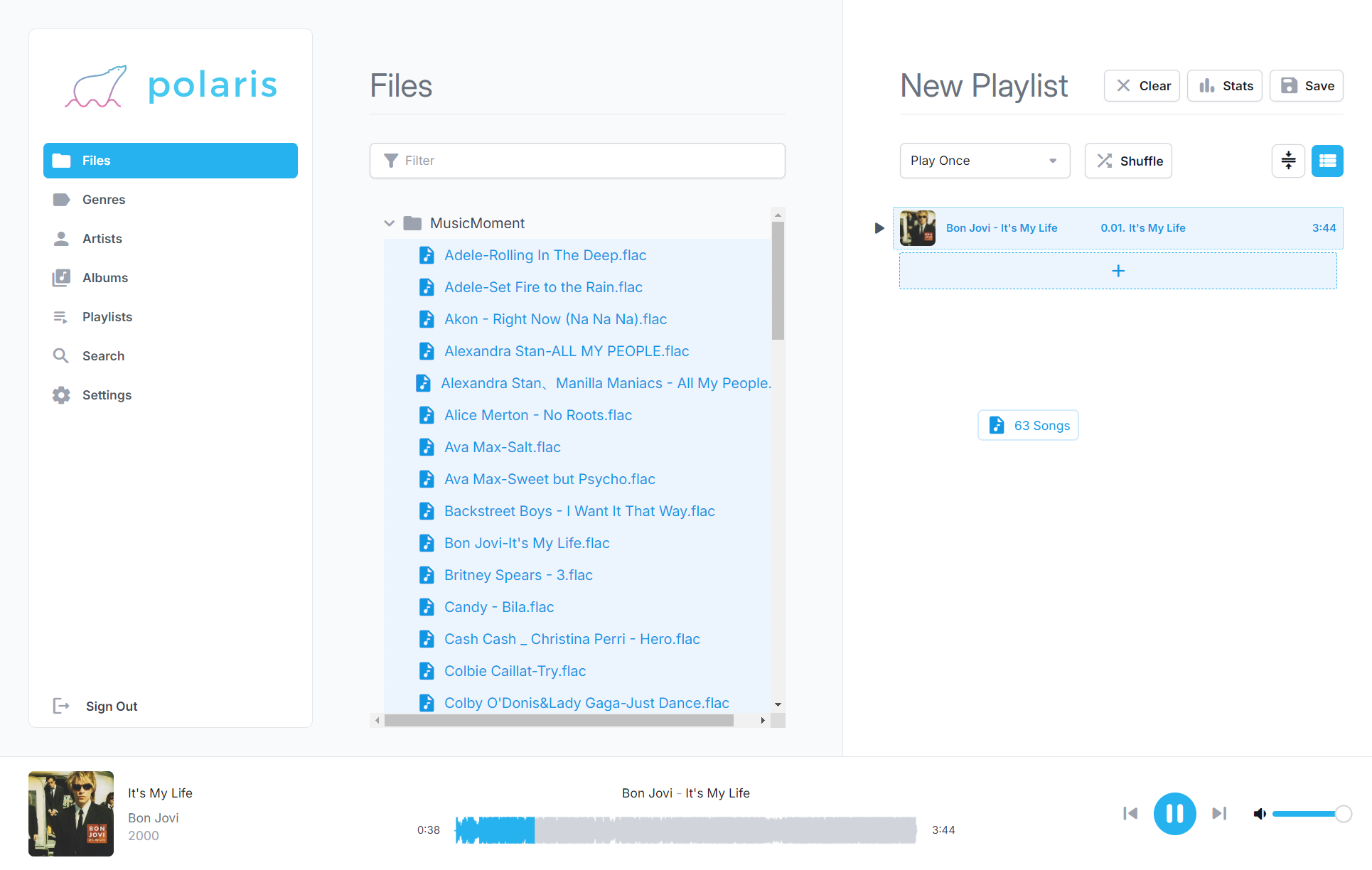The width and height of the screenshot is (1372, 870).
Task: Click file icon of Colby O'Donis Just Dance
Action: tap(427, 703)
